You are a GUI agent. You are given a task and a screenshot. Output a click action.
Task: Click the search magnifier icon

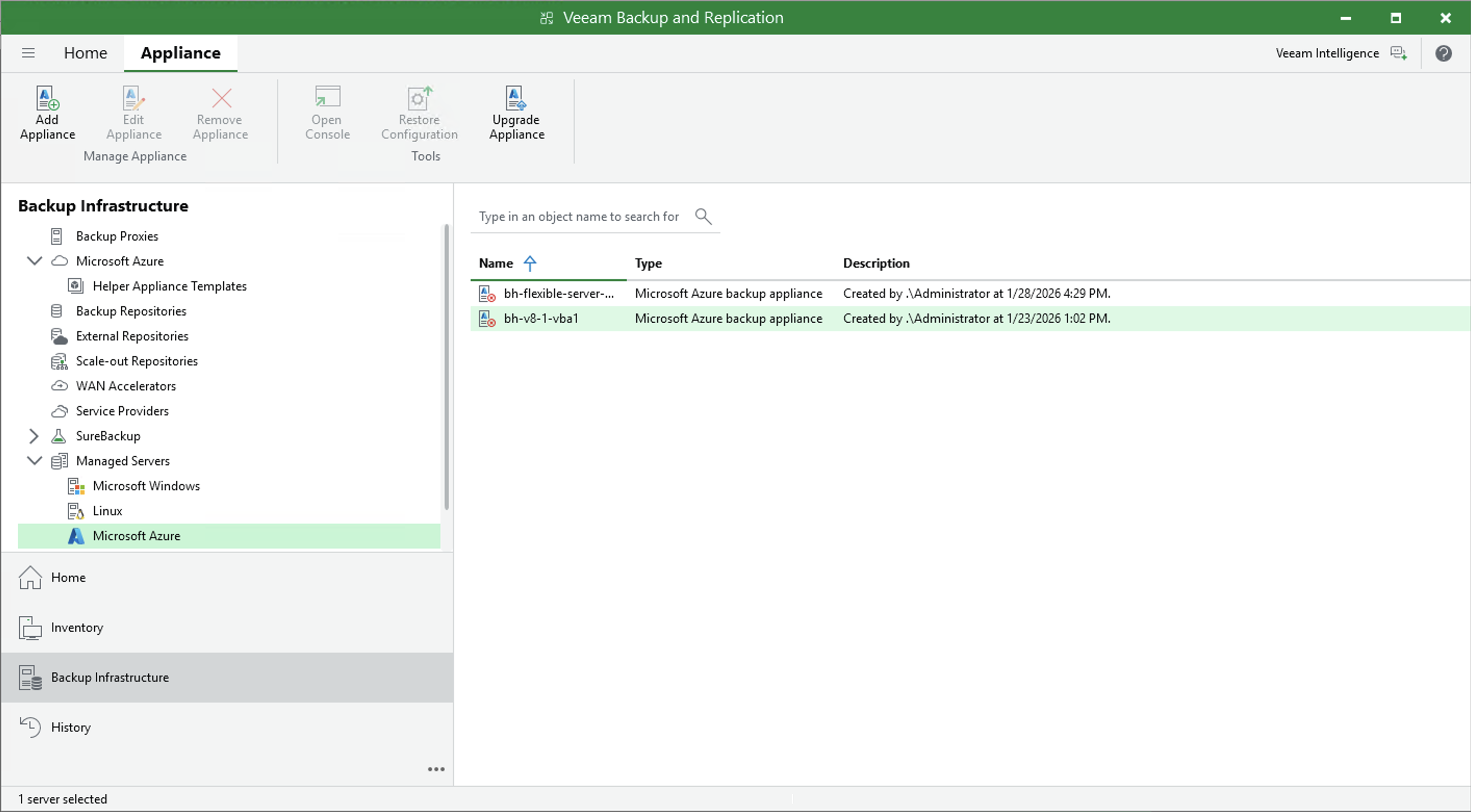point(703,217)
